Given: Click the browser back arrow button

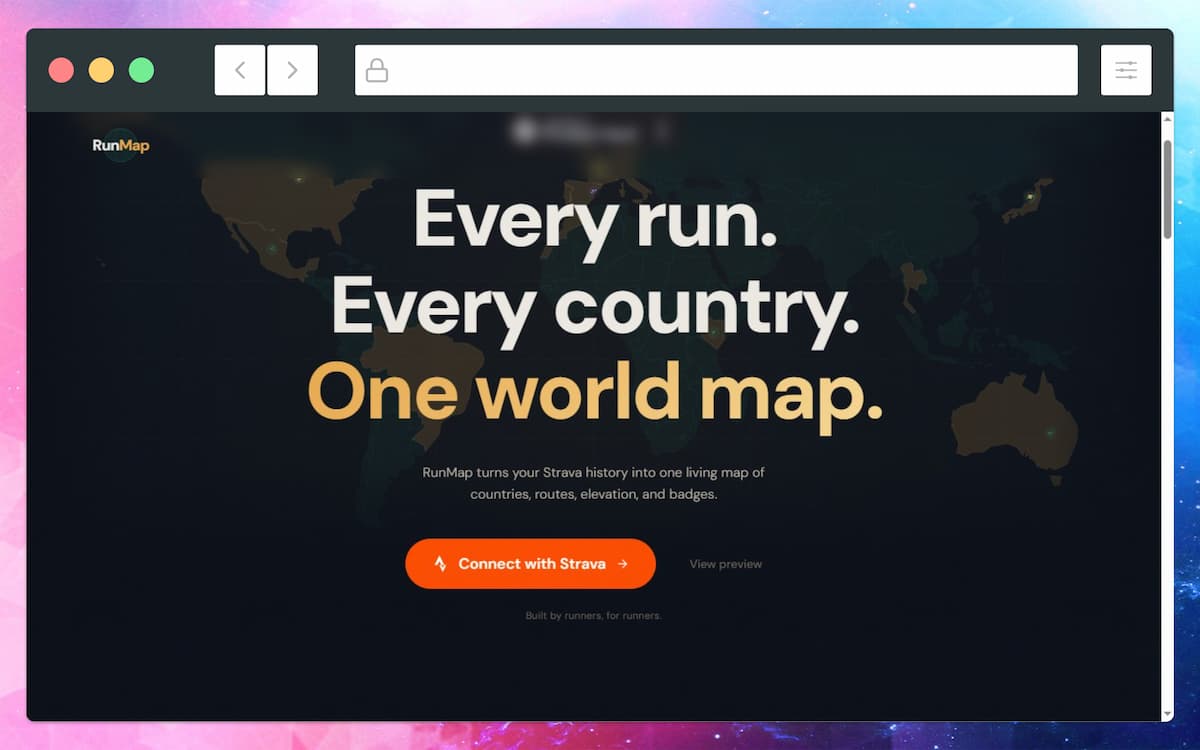Looking at the screenshot, I should pyautogui.click(x=240, y=70).
